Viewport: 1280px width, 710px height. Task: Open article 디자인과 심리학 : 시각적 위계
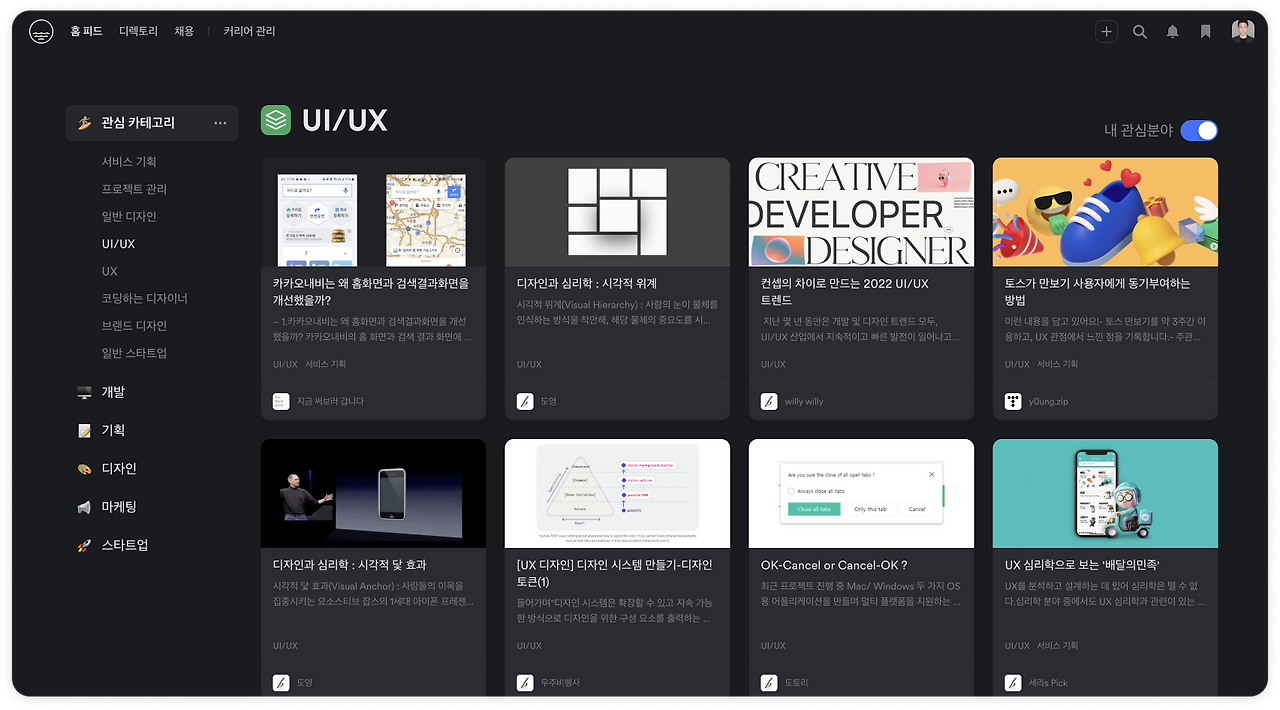coord(587,284)
